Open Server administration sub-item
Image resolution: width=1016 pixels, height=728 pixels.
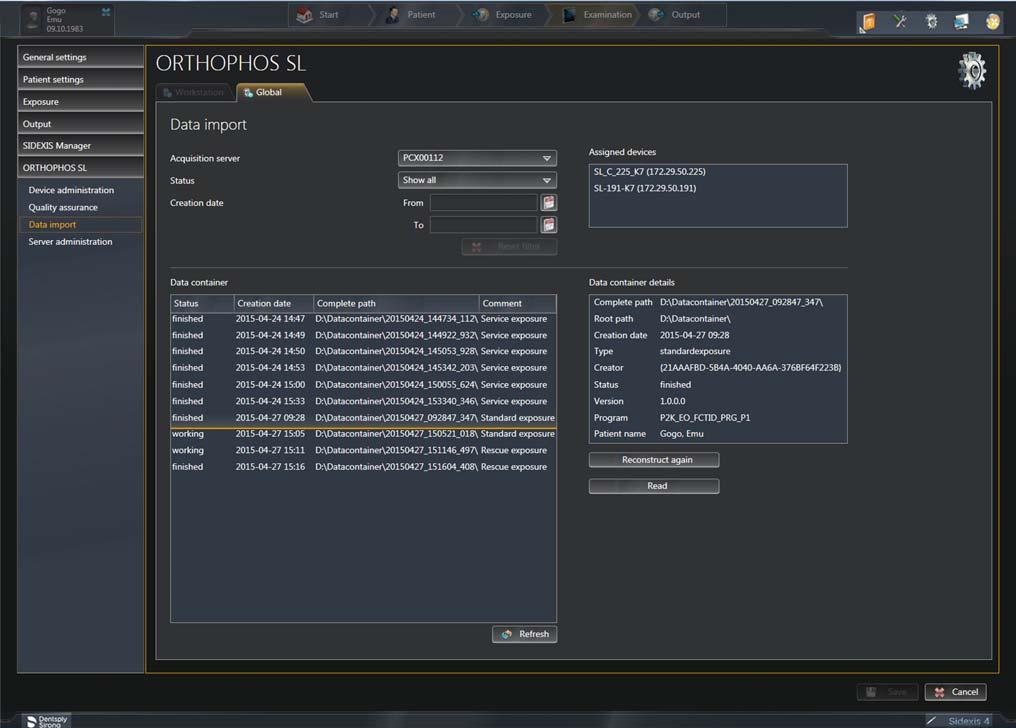point(70,242)
